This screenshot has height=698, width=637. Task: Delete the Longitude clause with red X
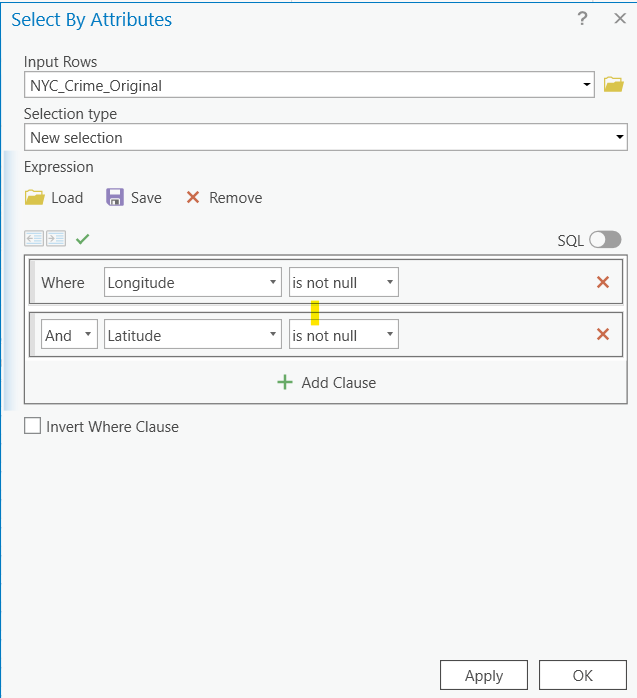[x=603, y=283]
